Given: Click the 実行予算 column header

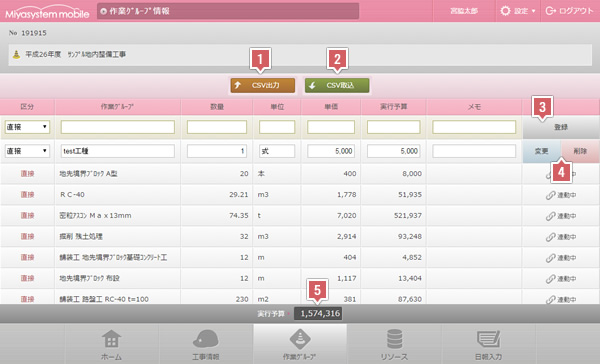Looking at the screenshot, I should point(393,107).
